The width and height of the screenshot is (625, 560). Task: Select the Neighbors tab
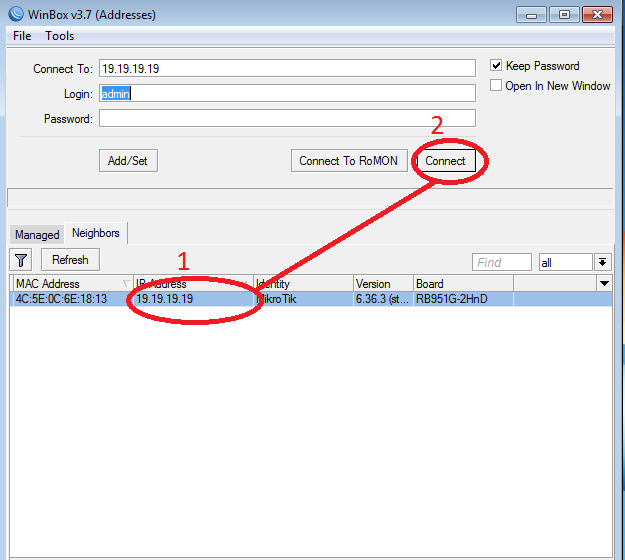click(96, 233)
